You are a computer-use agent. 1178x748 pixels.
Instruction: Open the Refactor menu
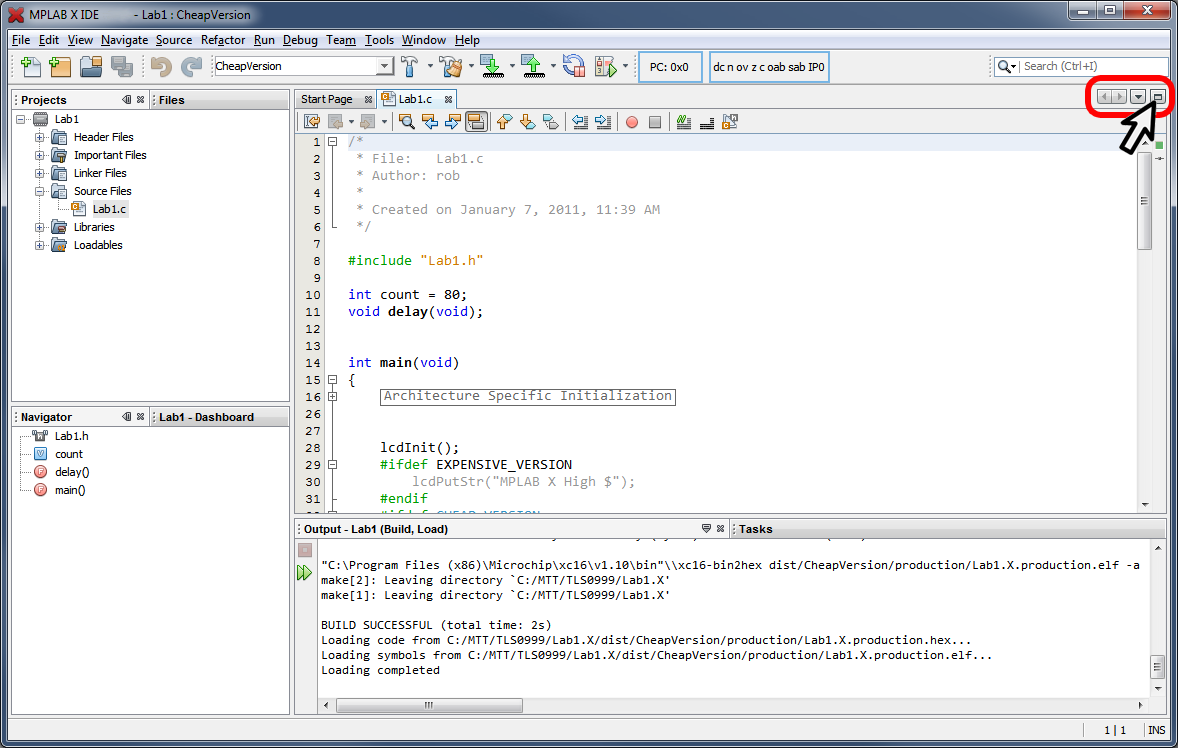(x=223, y=40)
